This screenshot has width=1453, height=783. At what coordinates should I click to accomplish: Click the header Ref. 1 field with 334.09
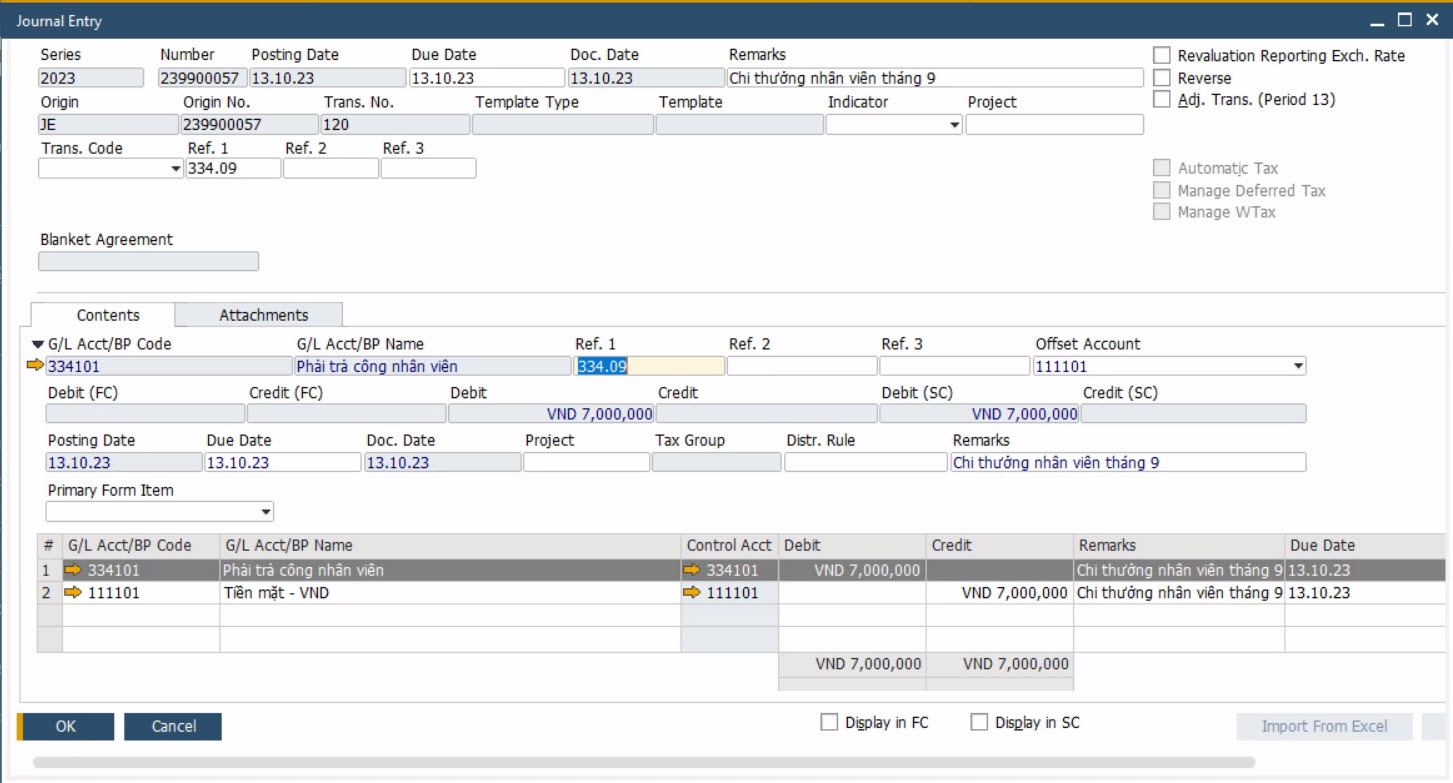[x=233, y=169]
